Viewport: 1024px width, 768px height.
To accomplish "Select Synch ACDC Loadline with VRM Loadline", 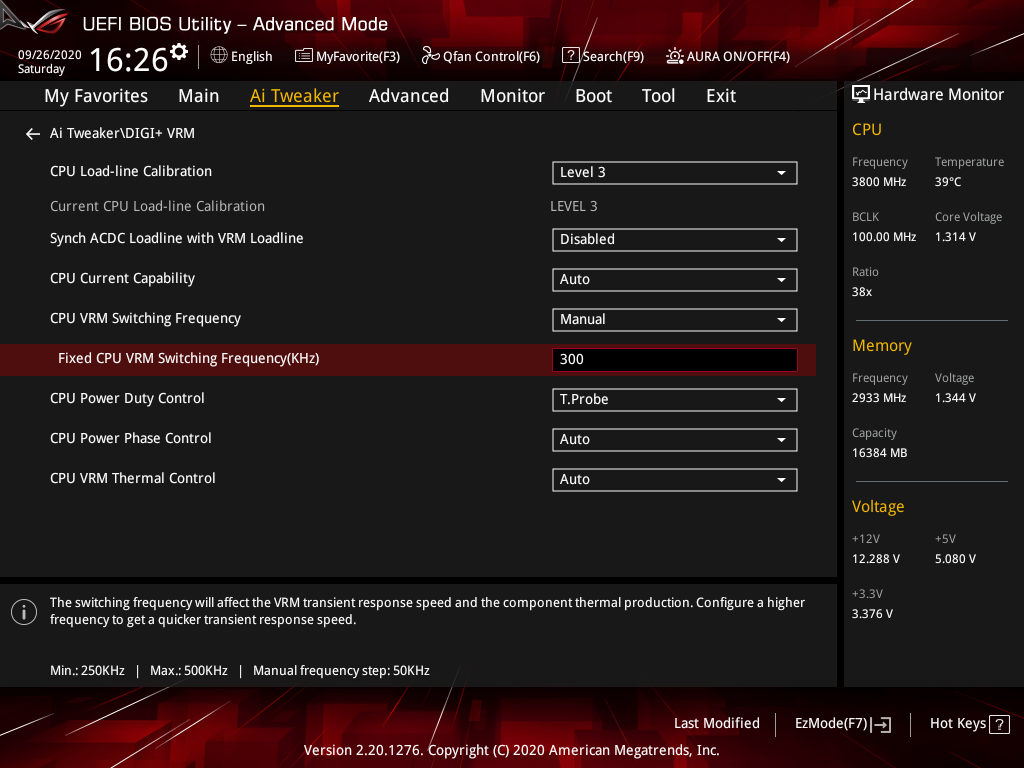I will pyautogui.click(x=176, y=238).
